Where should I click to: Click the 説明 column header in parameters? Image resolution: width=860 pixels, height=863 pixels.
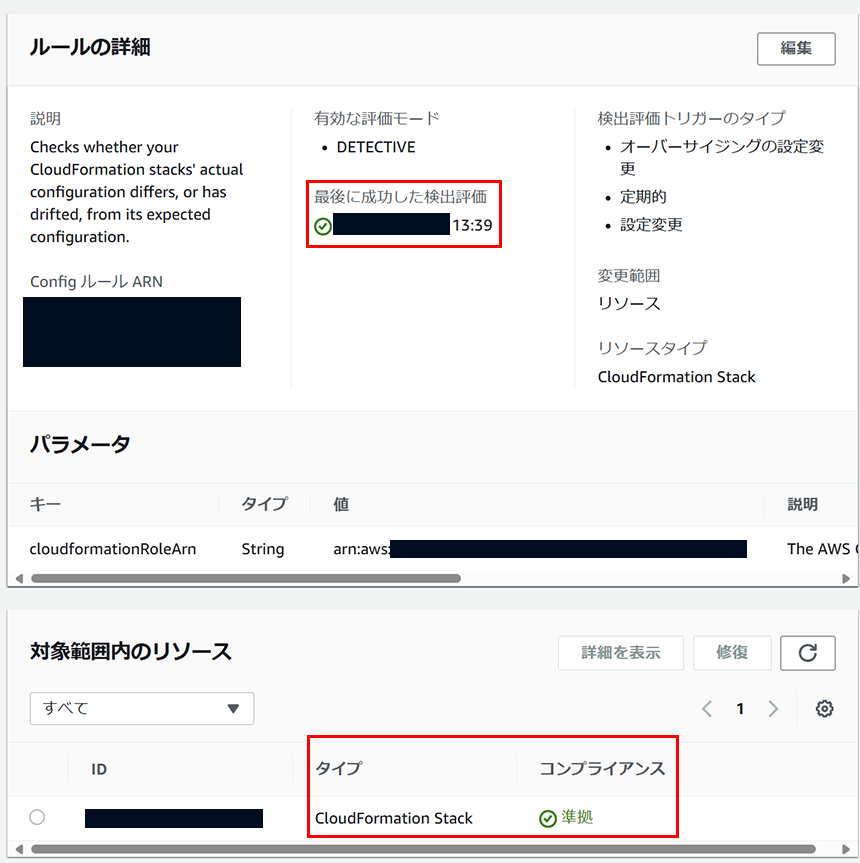(x=802, y=504)
